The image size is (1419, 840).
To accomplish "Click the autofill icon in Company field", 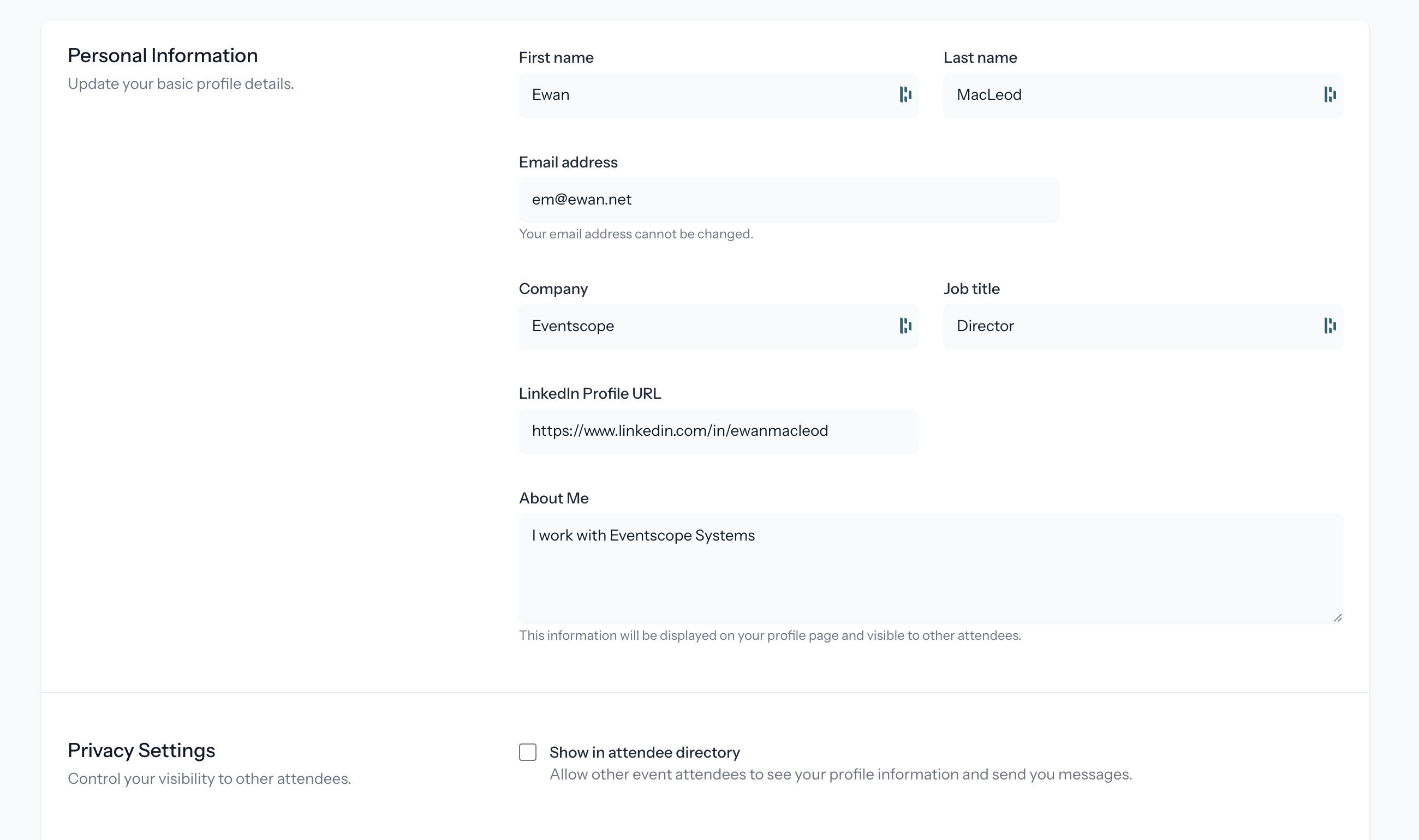I will point(905,326).
